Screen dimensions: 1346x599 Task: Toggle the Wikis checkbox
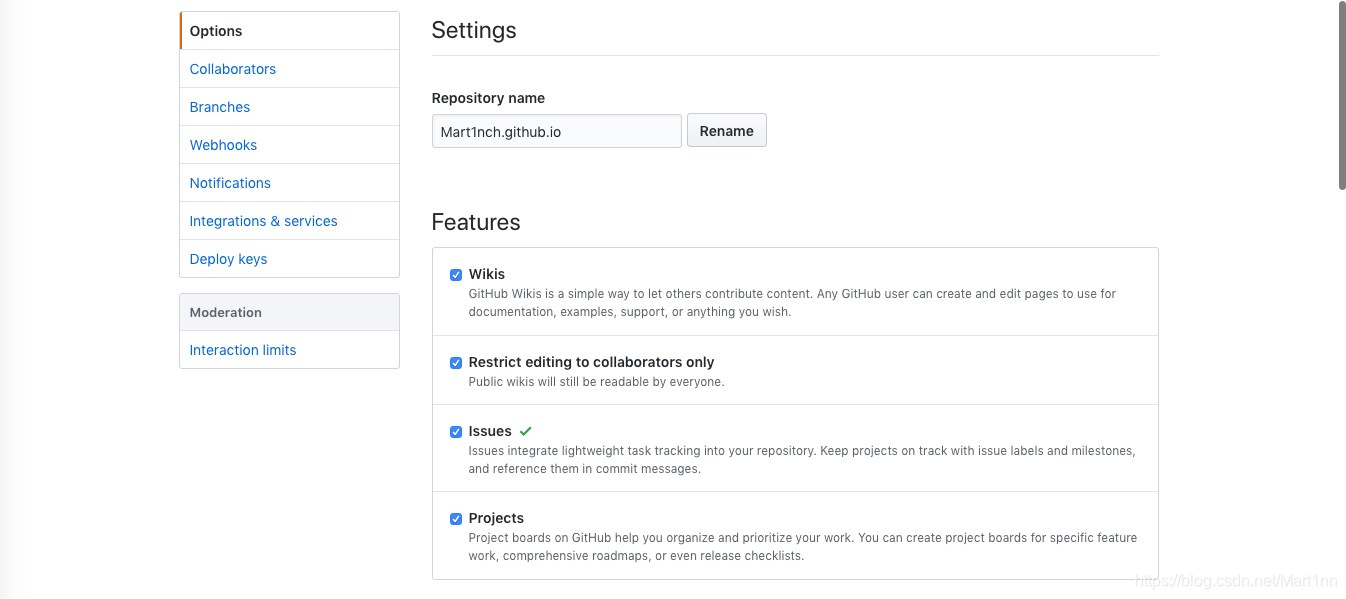pyautogui.click(x=456, y=275)
